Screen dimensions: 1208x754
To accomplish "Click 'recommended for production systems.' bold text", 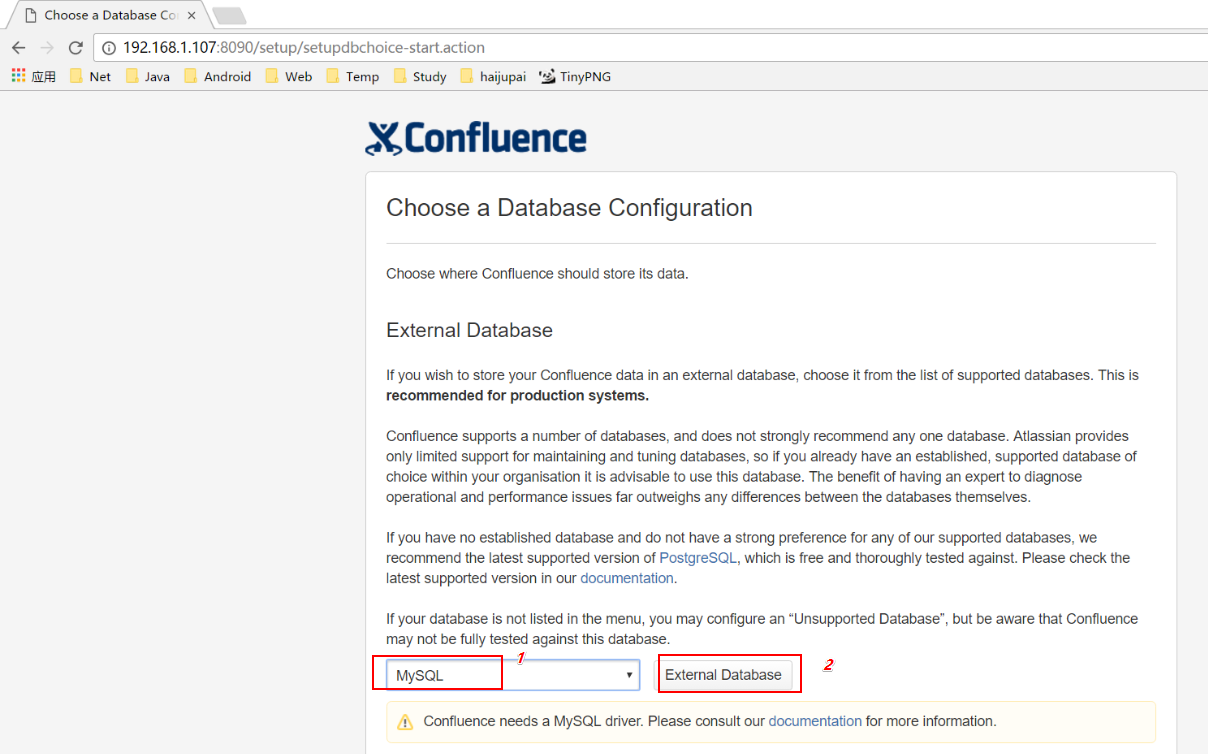I will pos(518,395).
